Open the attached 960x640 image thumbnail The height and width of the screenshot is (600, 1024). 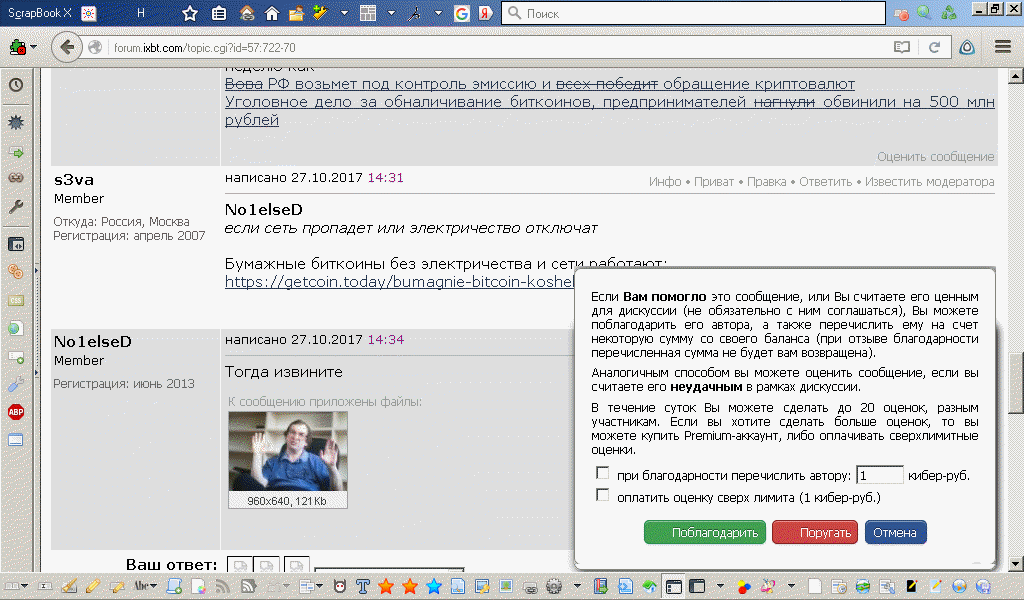288,451
